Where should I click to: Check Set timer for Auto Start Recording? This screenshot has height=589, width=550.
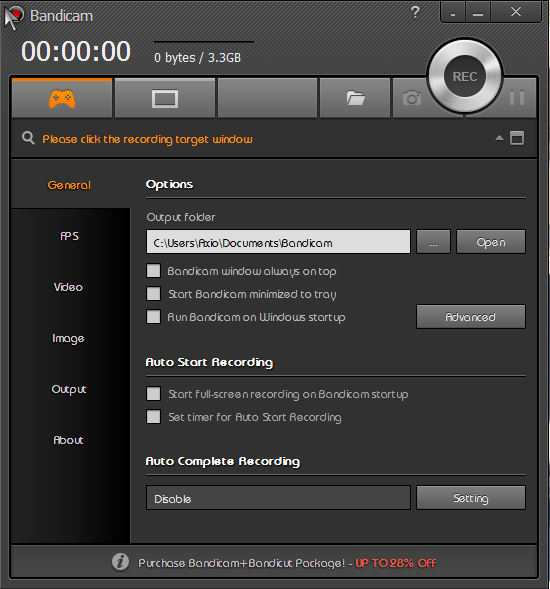click(x=153, y=417)
